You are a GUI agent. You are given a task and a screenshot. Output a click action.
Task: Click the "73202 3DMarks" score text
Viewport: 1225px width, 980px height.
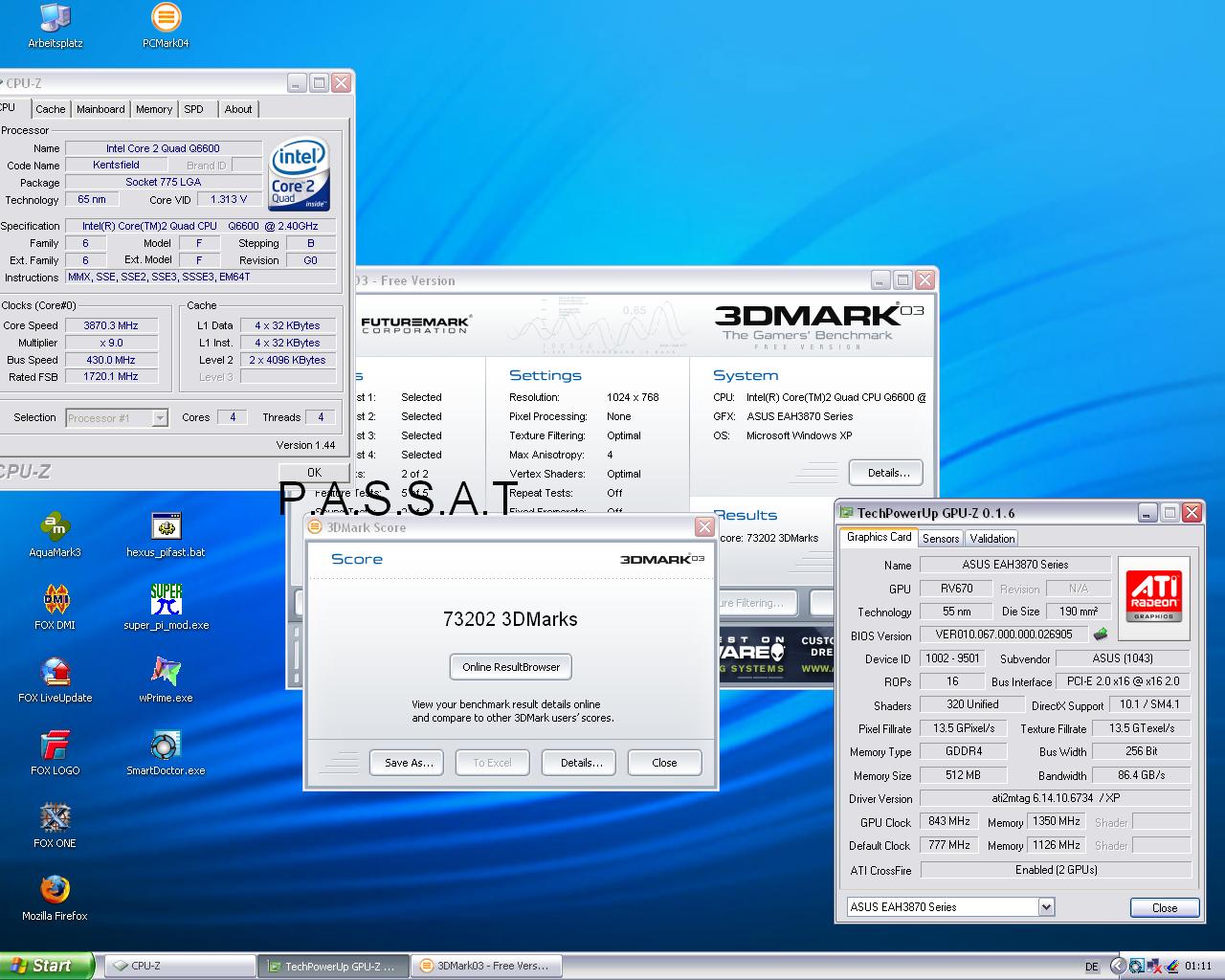point(510,619)
